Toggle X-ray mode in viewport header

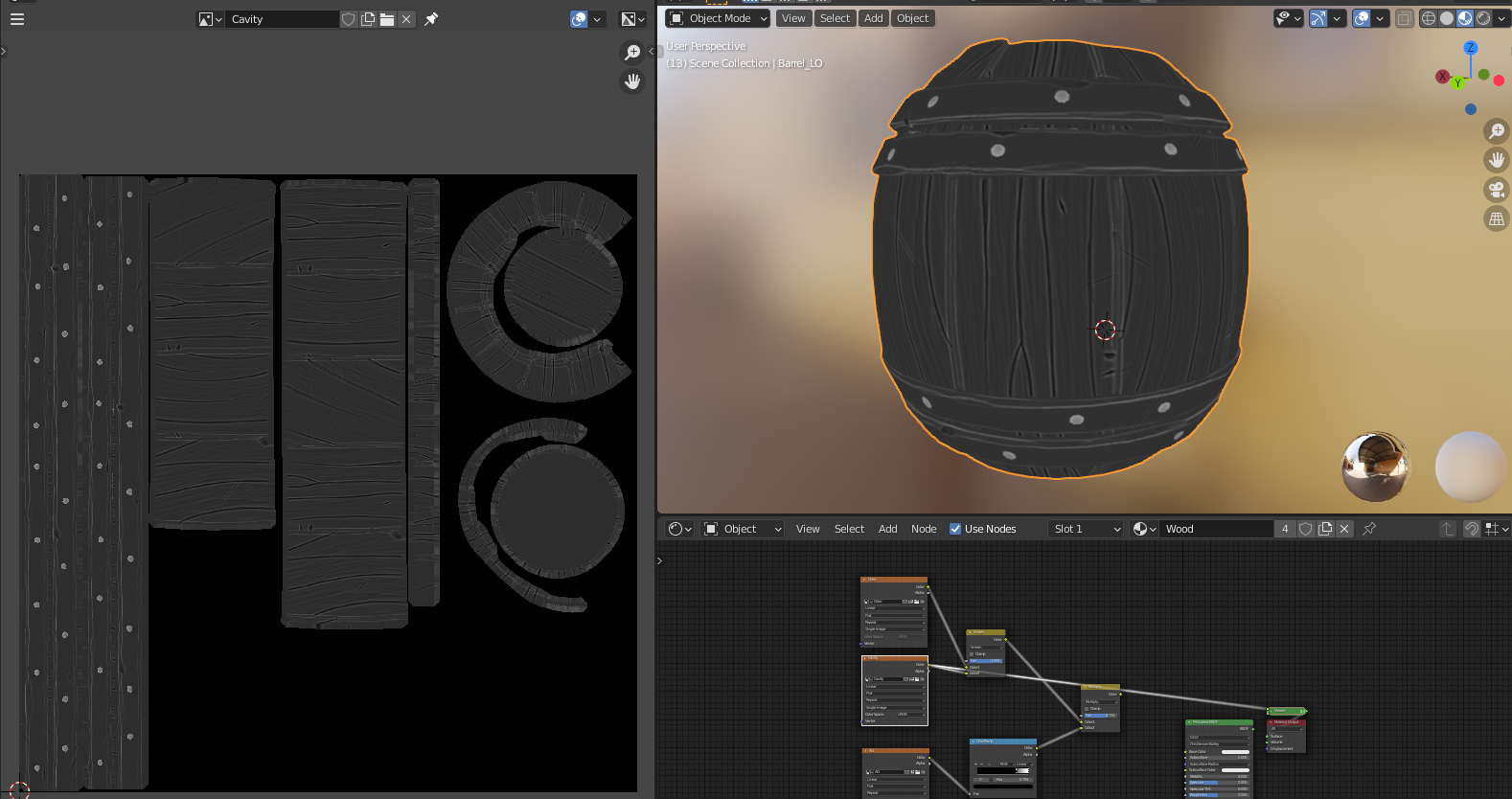(1404, 18)
